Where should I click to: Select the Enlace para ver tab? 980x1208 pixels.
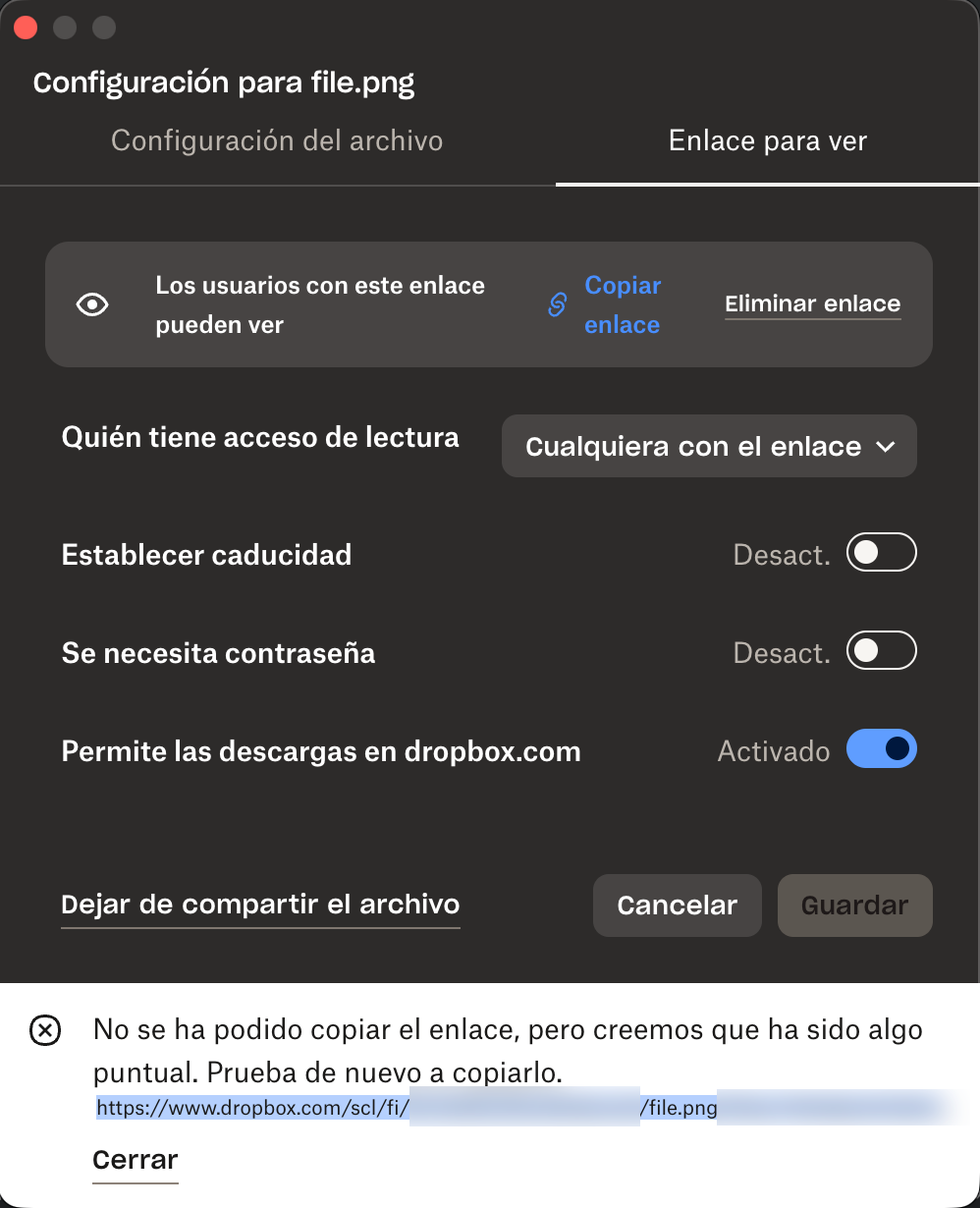(x=767, y=141)
